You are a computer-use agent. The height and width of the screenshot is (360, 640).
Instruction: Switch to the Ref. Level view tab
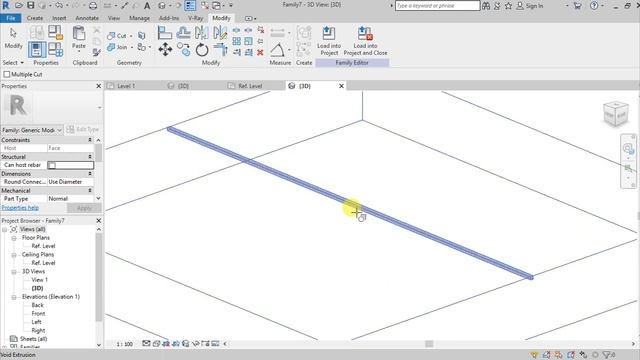tap(250, 86)
